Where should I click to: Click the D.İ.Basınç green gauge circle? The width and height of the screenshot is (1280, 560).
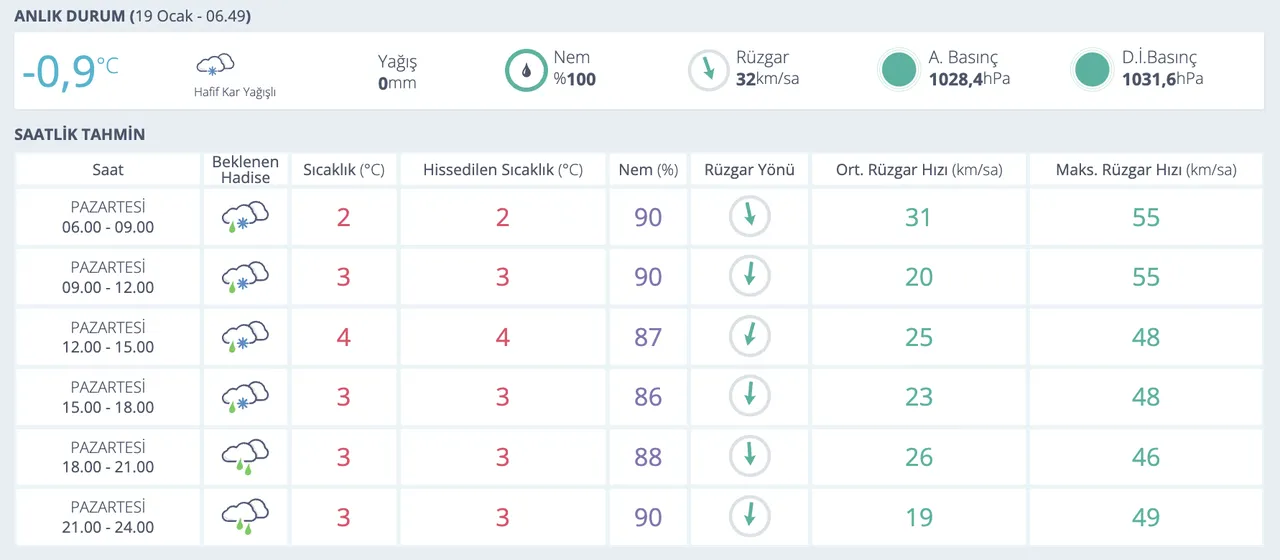pos(1091,70)
